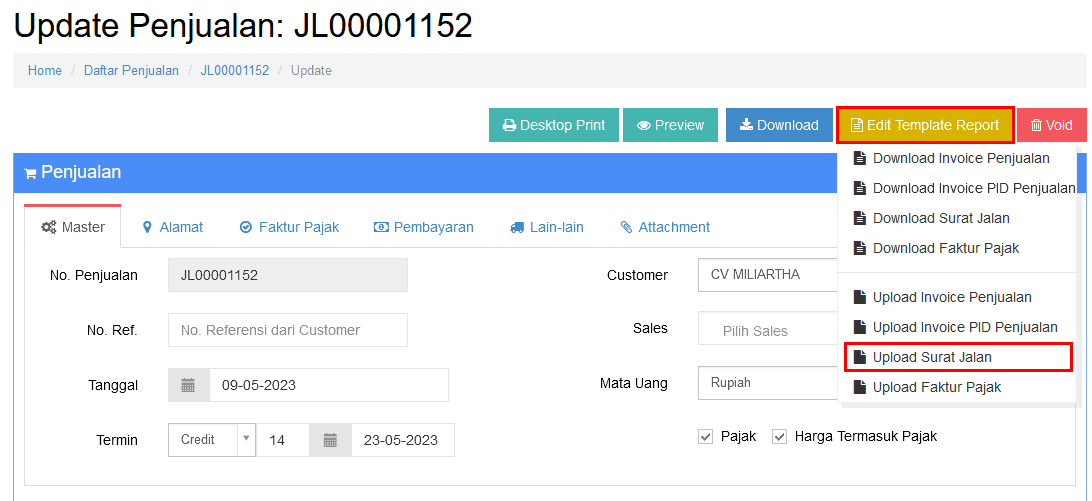This screenshot has width=1092, height=501.
Task: Navigate to Home breadcrumb link
Action: [45, 71]
